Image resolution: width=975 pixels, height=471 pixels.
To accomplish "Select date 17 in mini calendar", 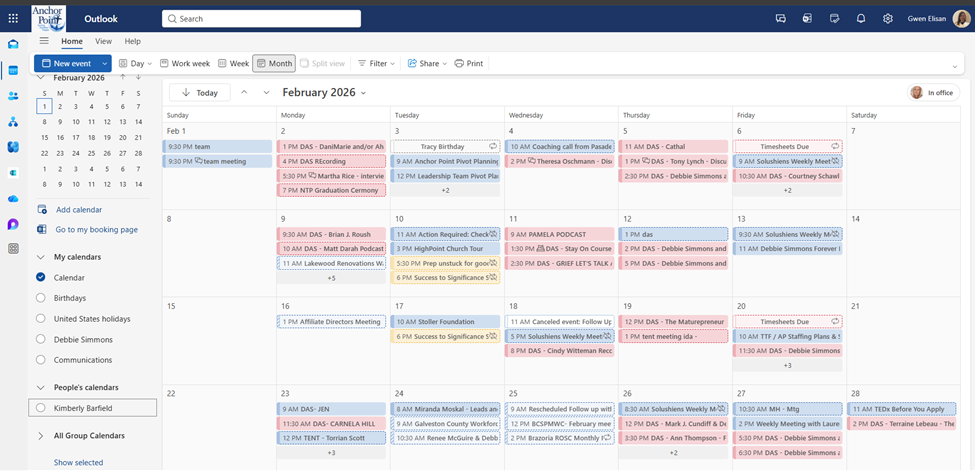I will [x=76, y=138].
